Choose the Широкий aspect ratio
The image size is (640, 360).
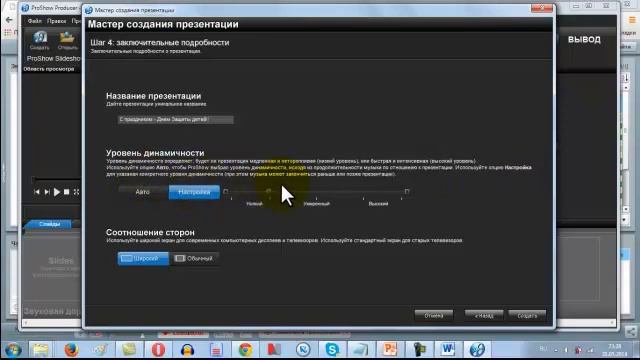pyautogui.click(x=143, y=258)
